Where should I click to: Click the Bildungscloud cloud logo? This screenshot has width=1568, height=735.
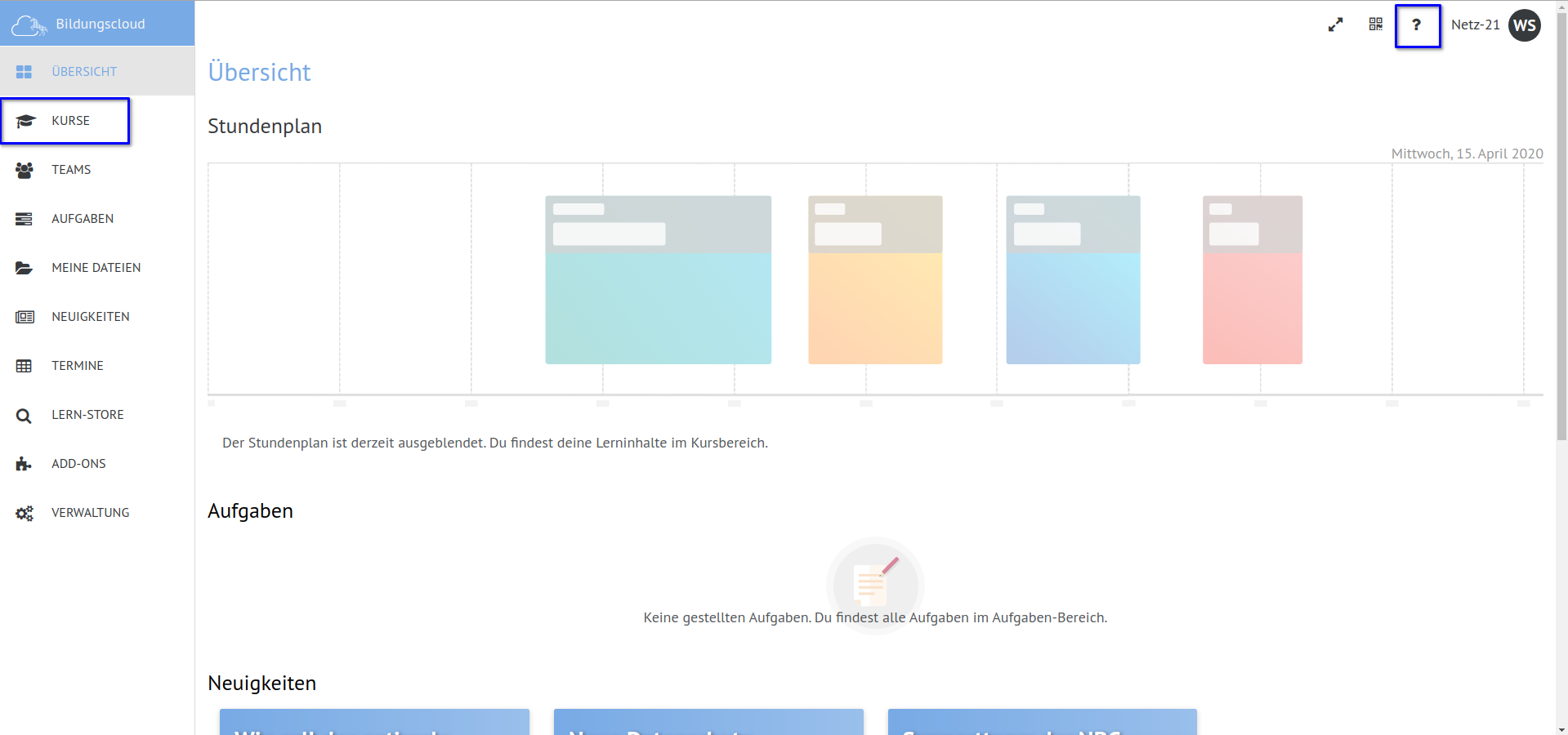(x=29, y=25)
